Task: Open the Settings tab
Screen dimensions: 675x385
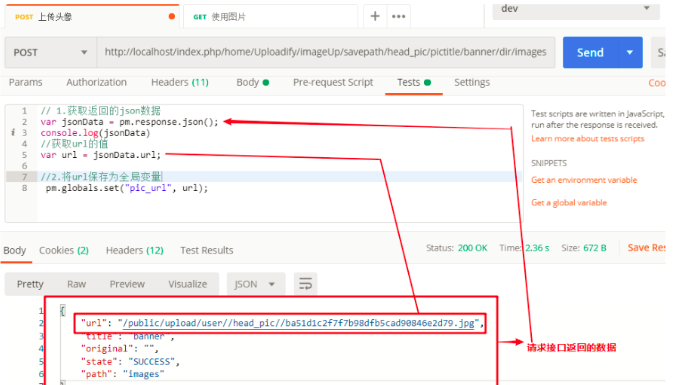Action: point(472,82)
